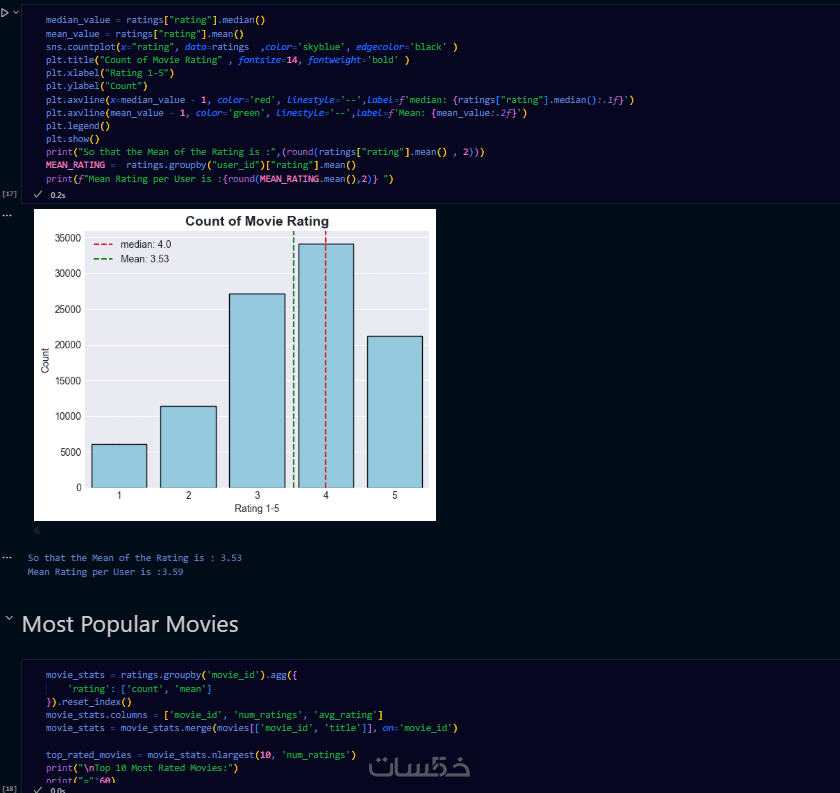Click the 'Top 10 Most Rated Movies' print line
Viewport: 840px width, 793px height.
[x=142, y=768]
